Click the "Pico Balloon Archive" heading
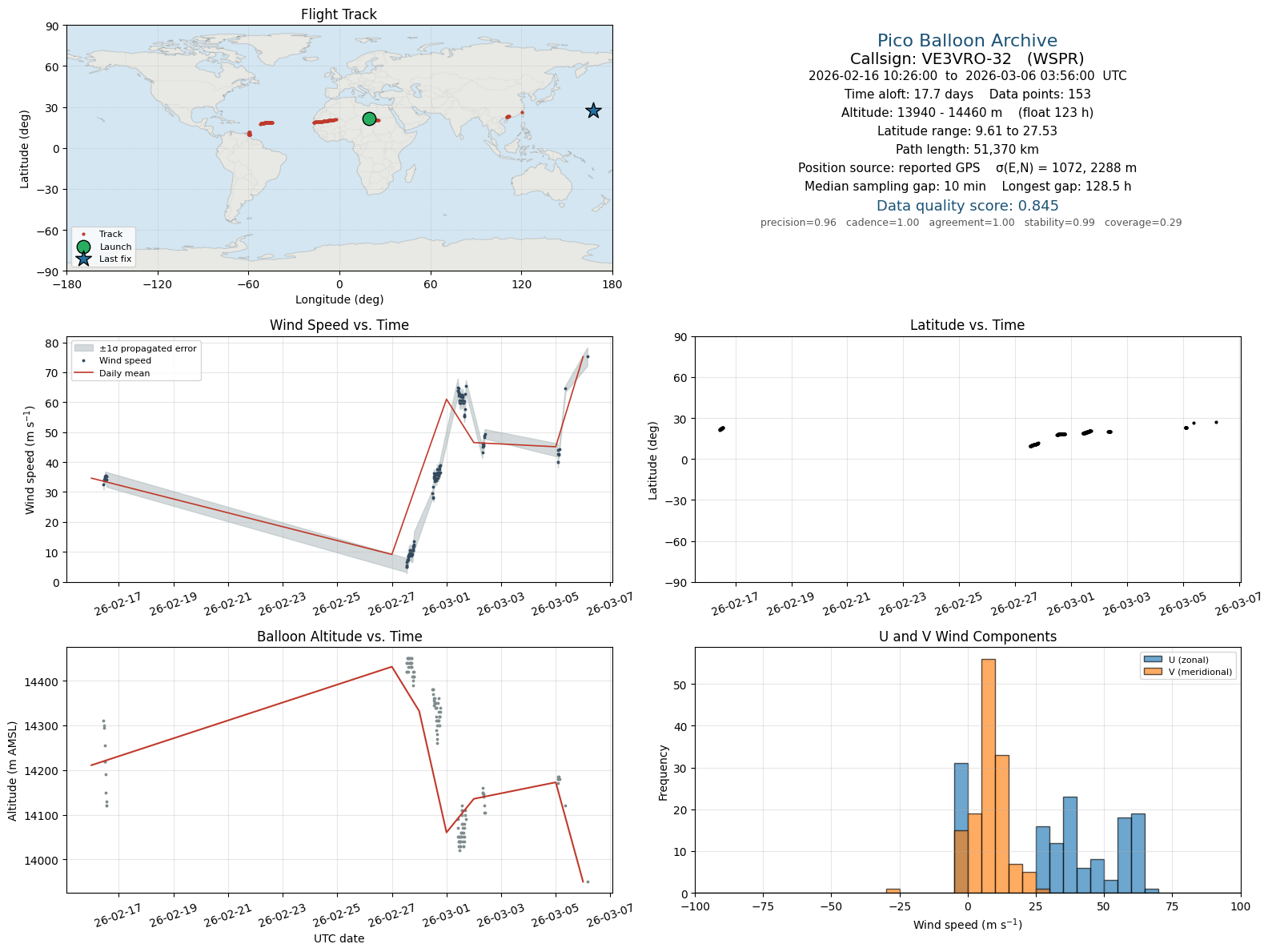The width and height of the screenshot is (1272, 952). (967, 41)
